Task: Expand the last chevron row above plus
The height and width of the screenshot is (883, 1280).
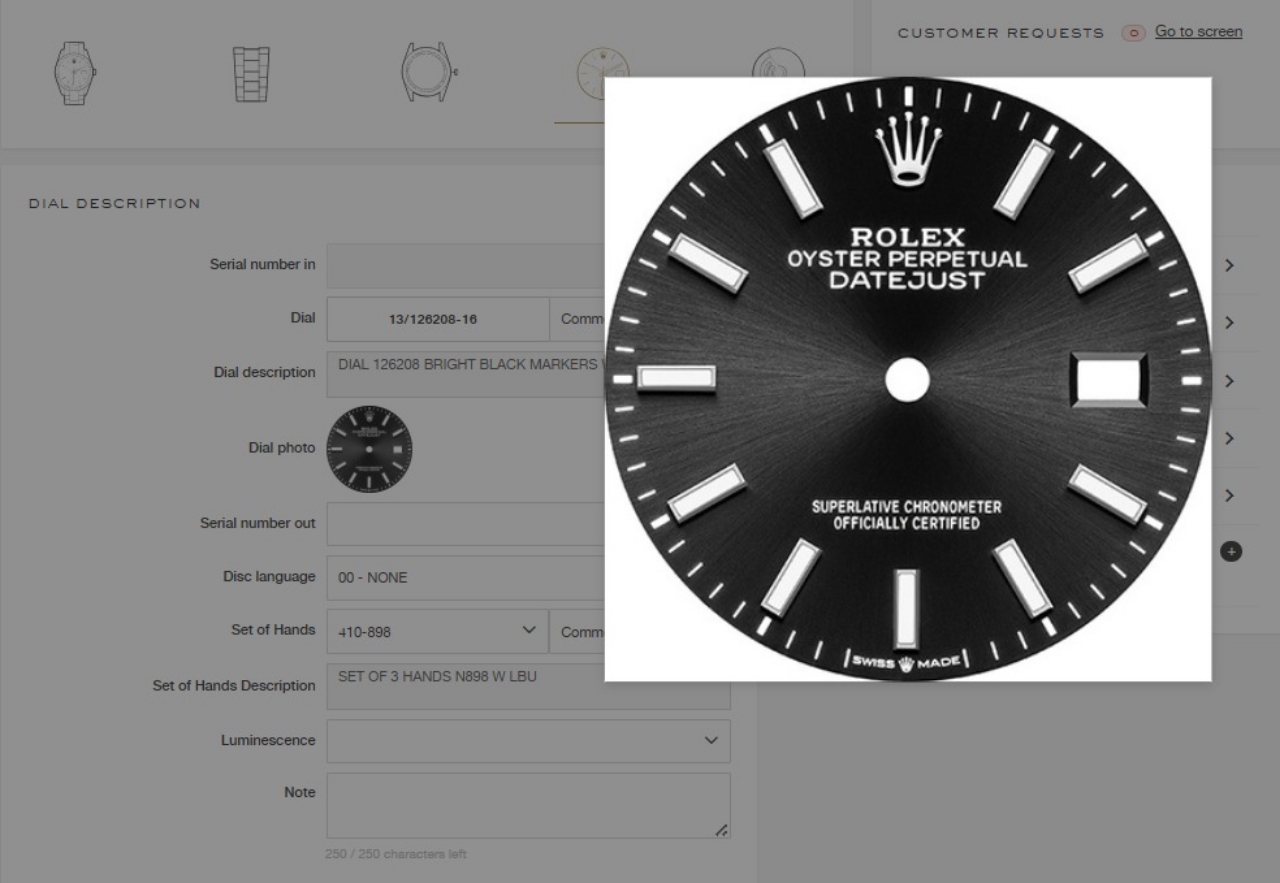Action: [1229, 496]
